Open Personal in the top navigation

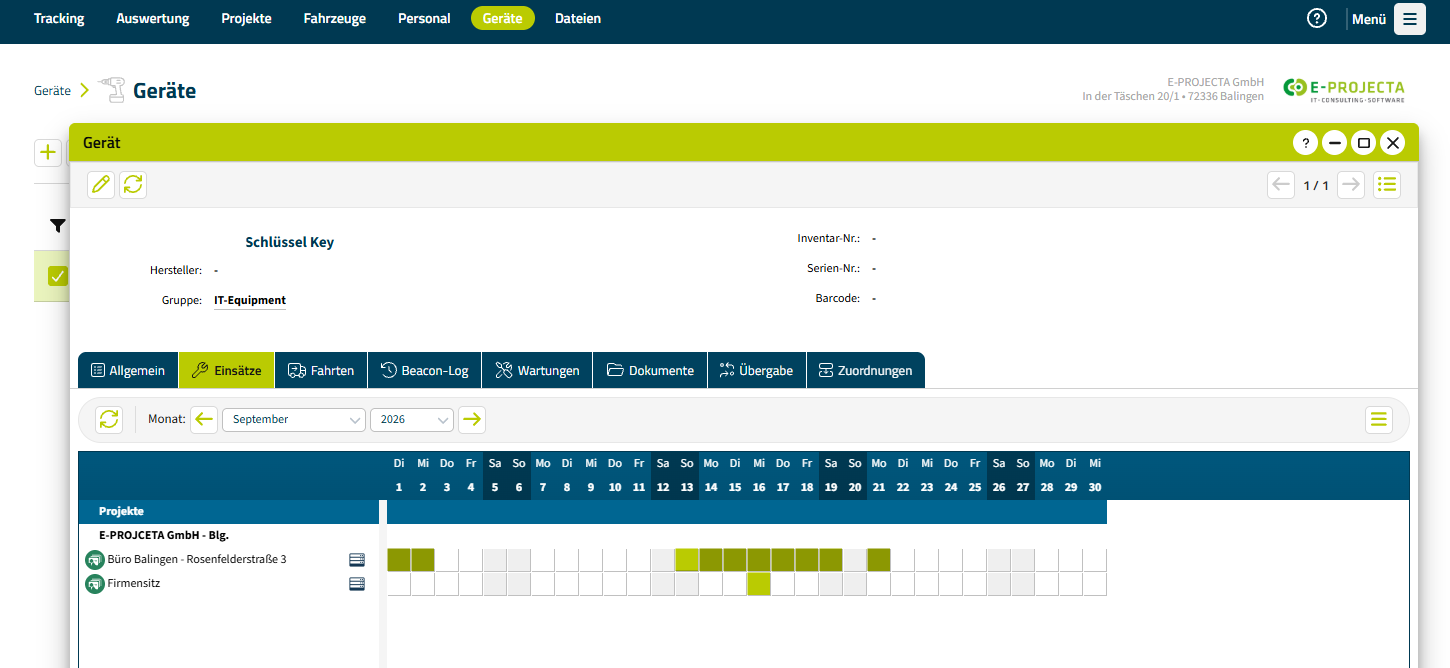click(x=424, y=18)
